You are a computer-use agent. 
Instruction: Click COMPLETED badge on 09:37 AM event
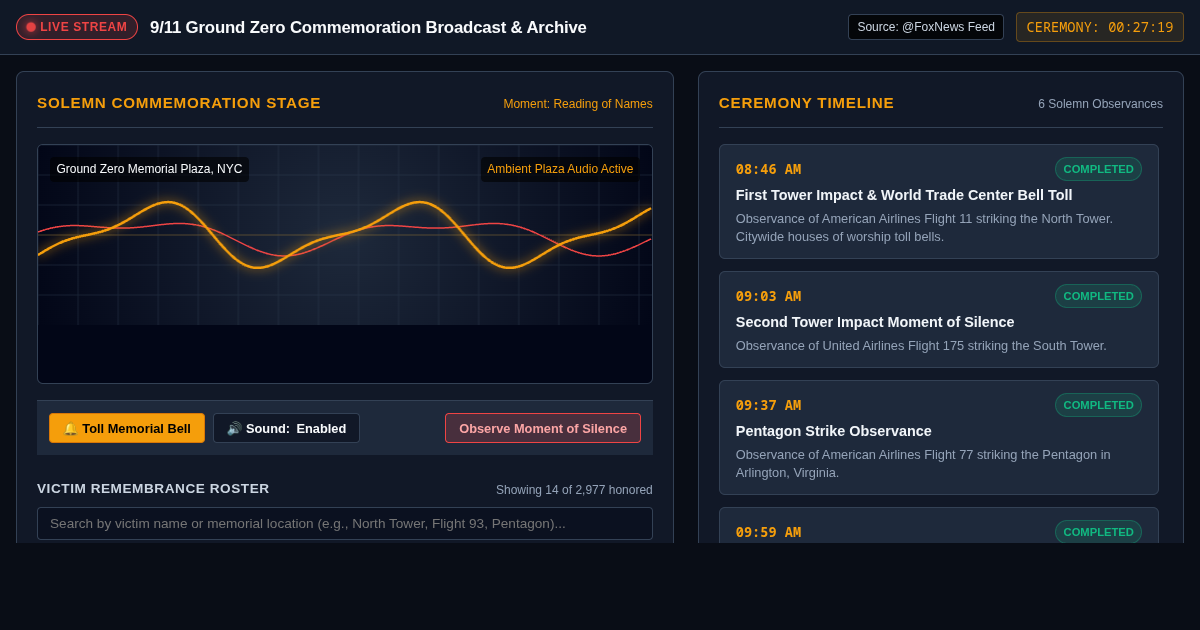[1098, 405]
